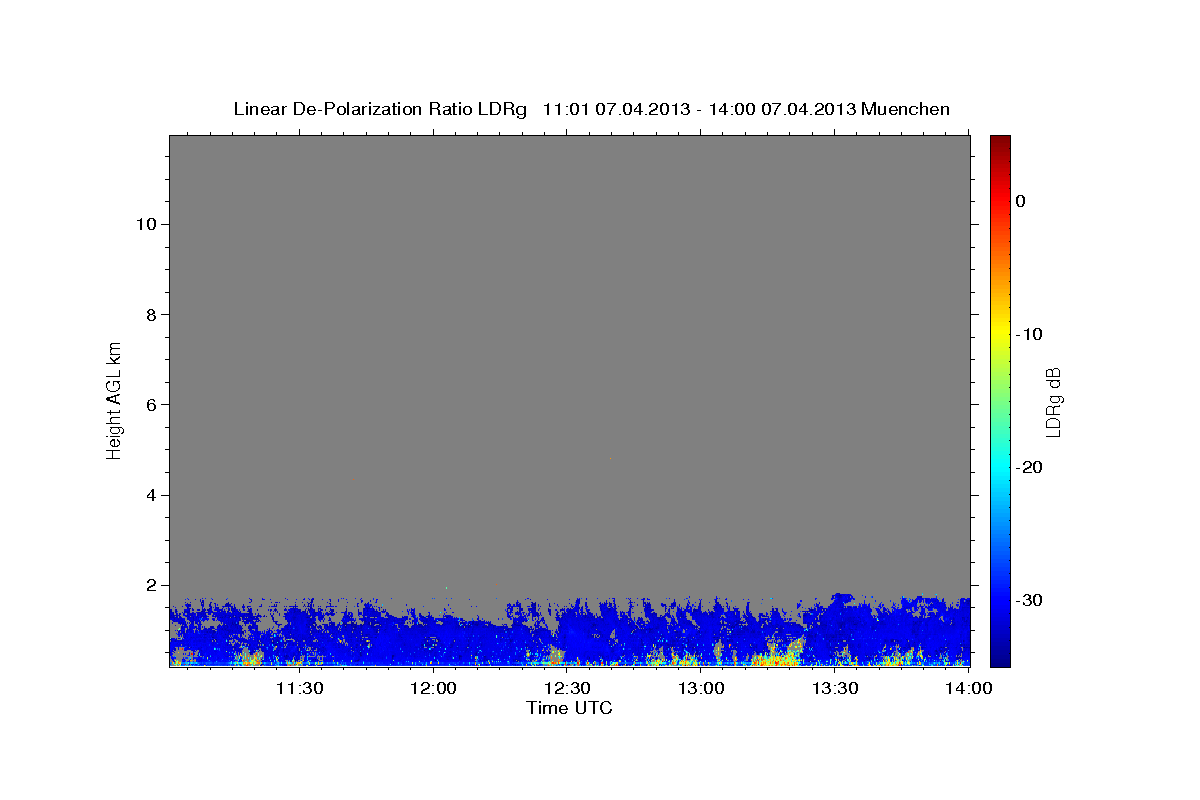Click the 11:30 time tick label
Viewport: 1200px width, 800px height.
299,688
